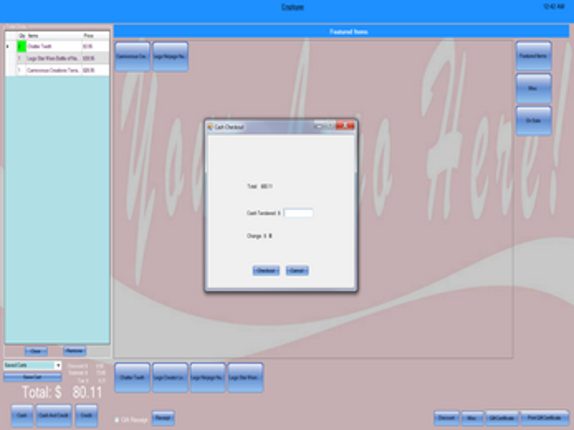Dismiss the dialog with the Cancel button
The width and height of the screenshot is (574, 430).
297,271
